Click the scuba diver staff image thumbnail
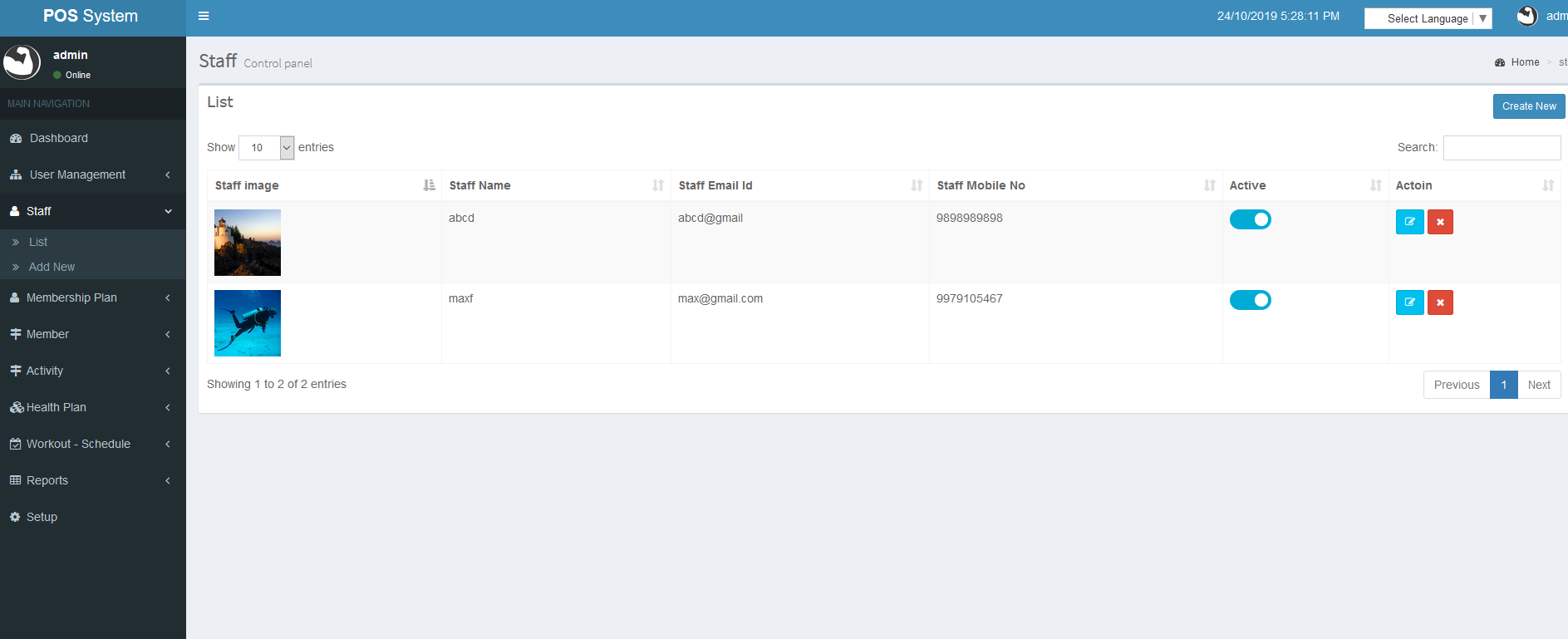Image resolution: width=1568 pixels, height=639 pixels. click(248, 323)
